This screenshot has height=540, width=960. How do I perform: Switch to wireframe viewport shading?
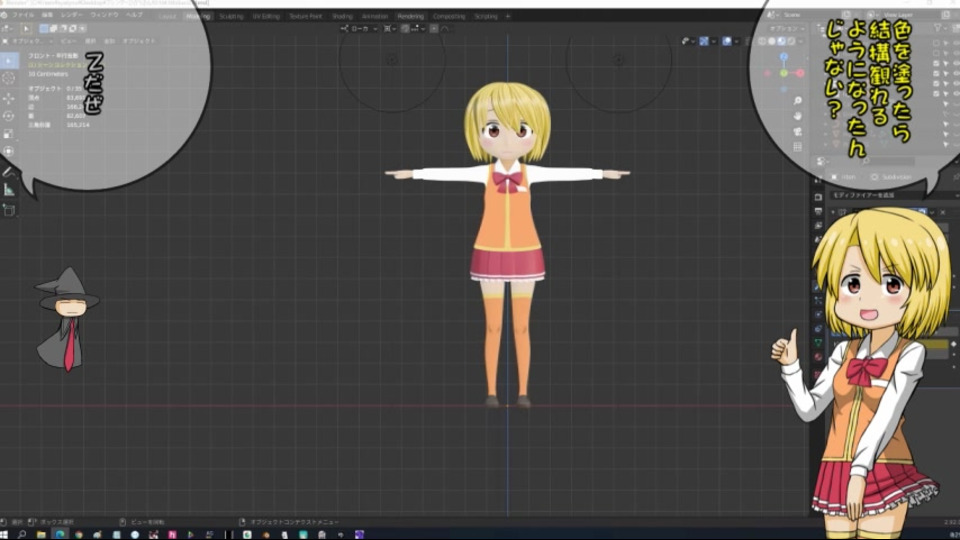(762, 41)
